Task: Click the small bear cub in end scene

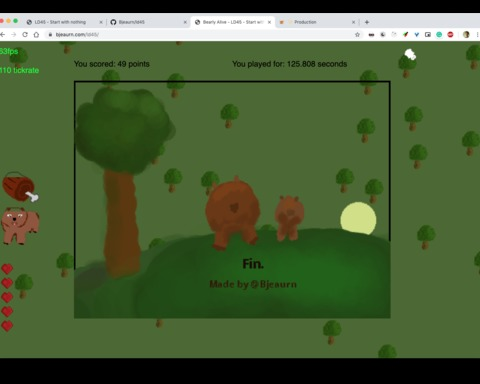Action: pos(289,218)
